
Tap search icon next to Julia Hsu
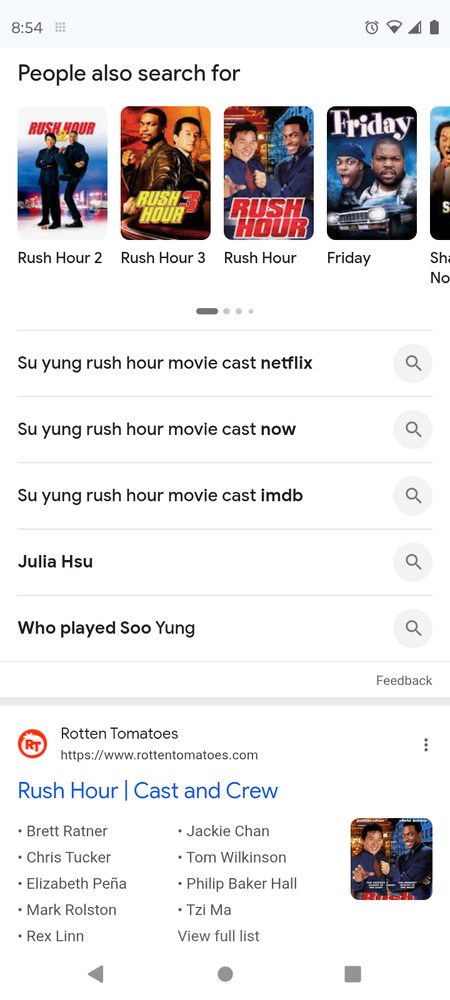tap(413, 562)
